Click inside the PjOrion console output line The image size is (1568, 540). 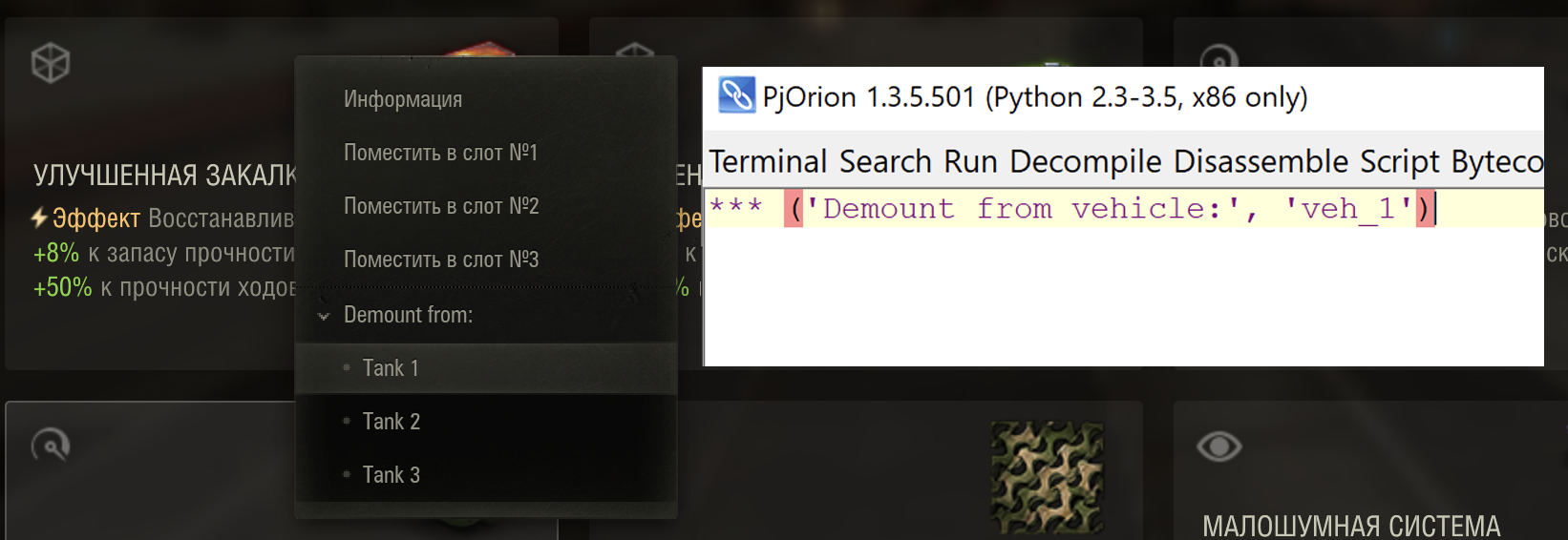[x=1123, y=208]
